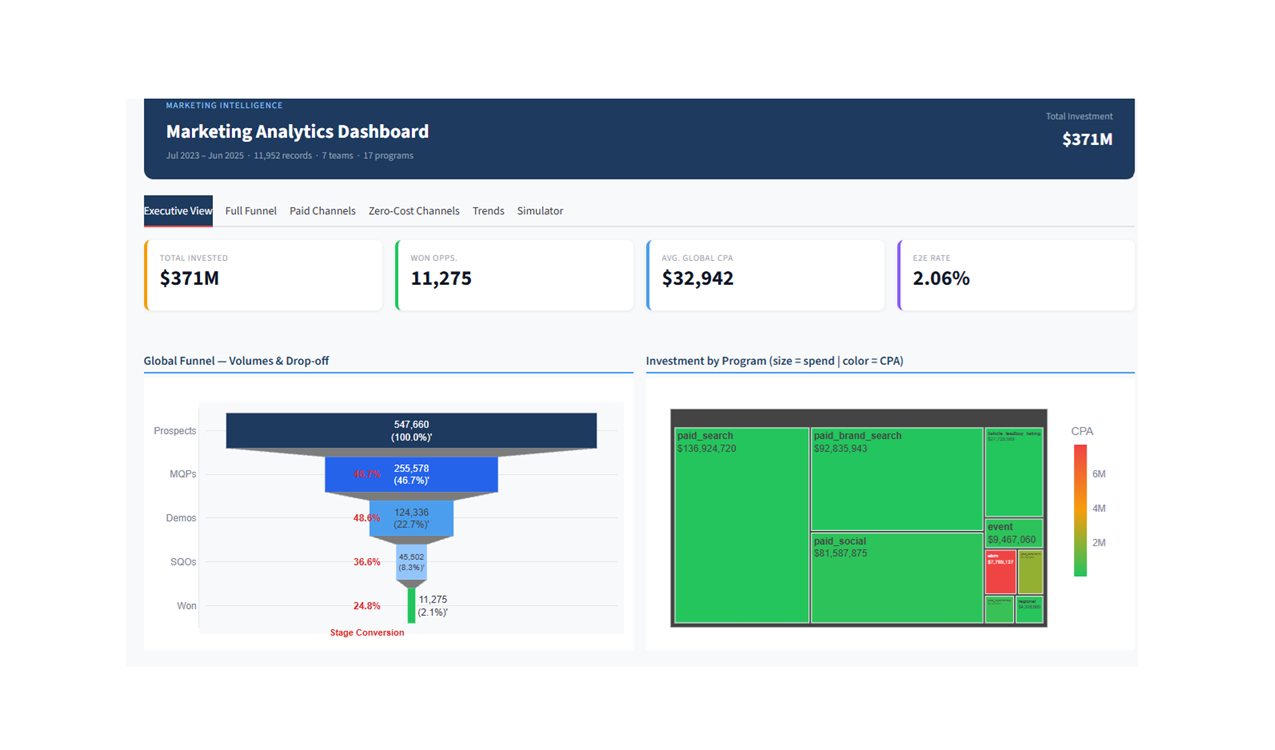Image resolution: width=1275 pixels, height=750 pixels.
Task: Click the 4M tick on CPA legend
Action: [1099, 509]
